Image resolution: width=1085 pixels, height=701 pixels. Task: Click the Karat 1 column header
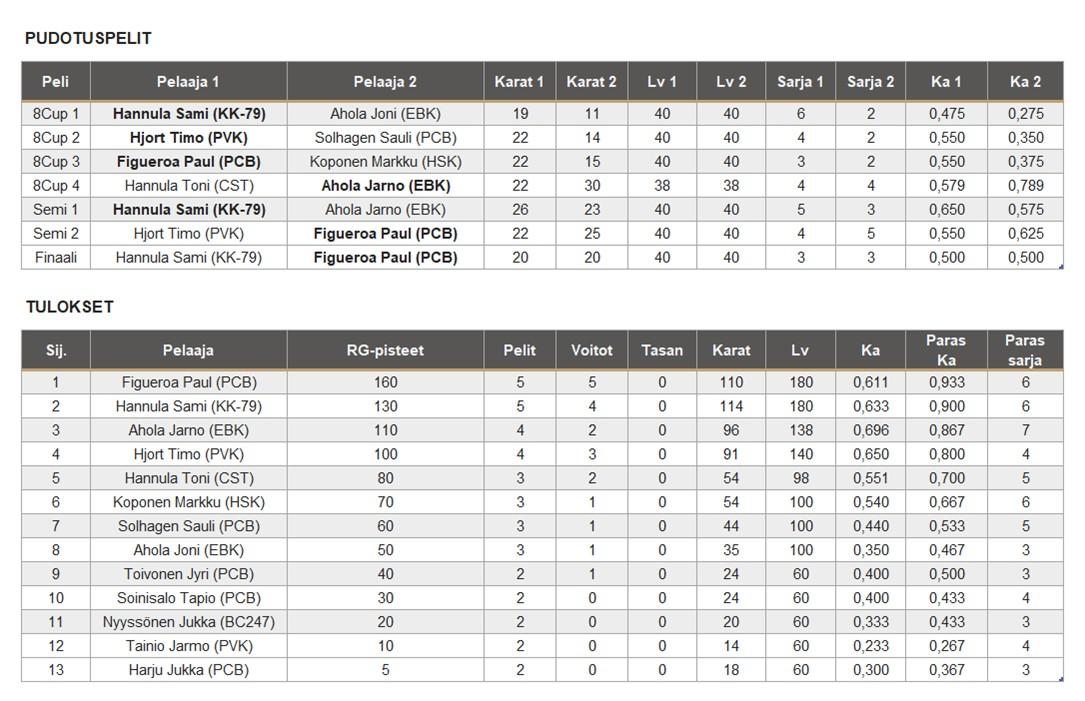coord(519,82)
